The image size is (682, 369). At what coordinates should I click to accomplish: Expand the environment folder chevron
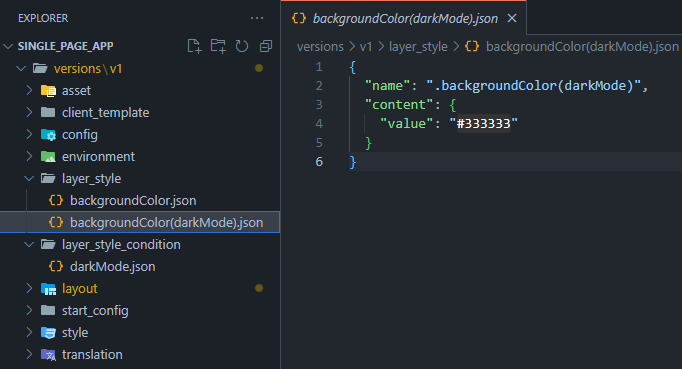(29, 156)
